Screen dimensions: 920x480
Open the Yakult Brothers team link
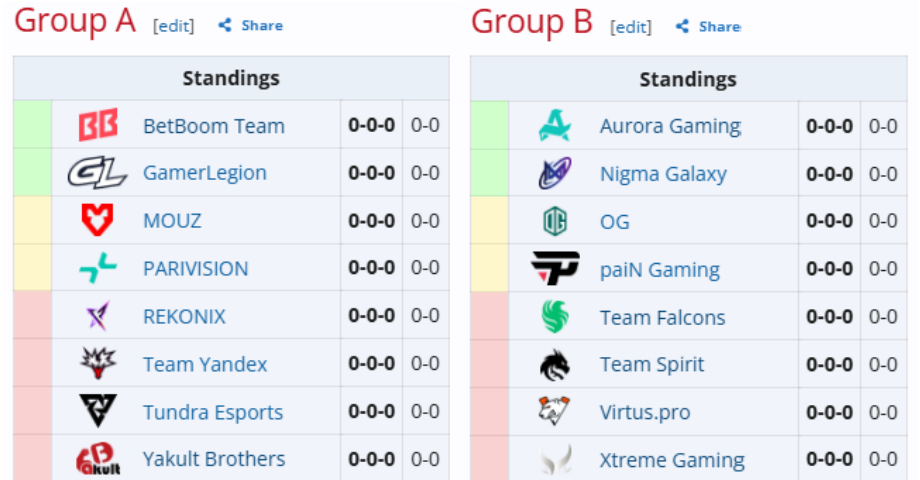coord(214,459)
